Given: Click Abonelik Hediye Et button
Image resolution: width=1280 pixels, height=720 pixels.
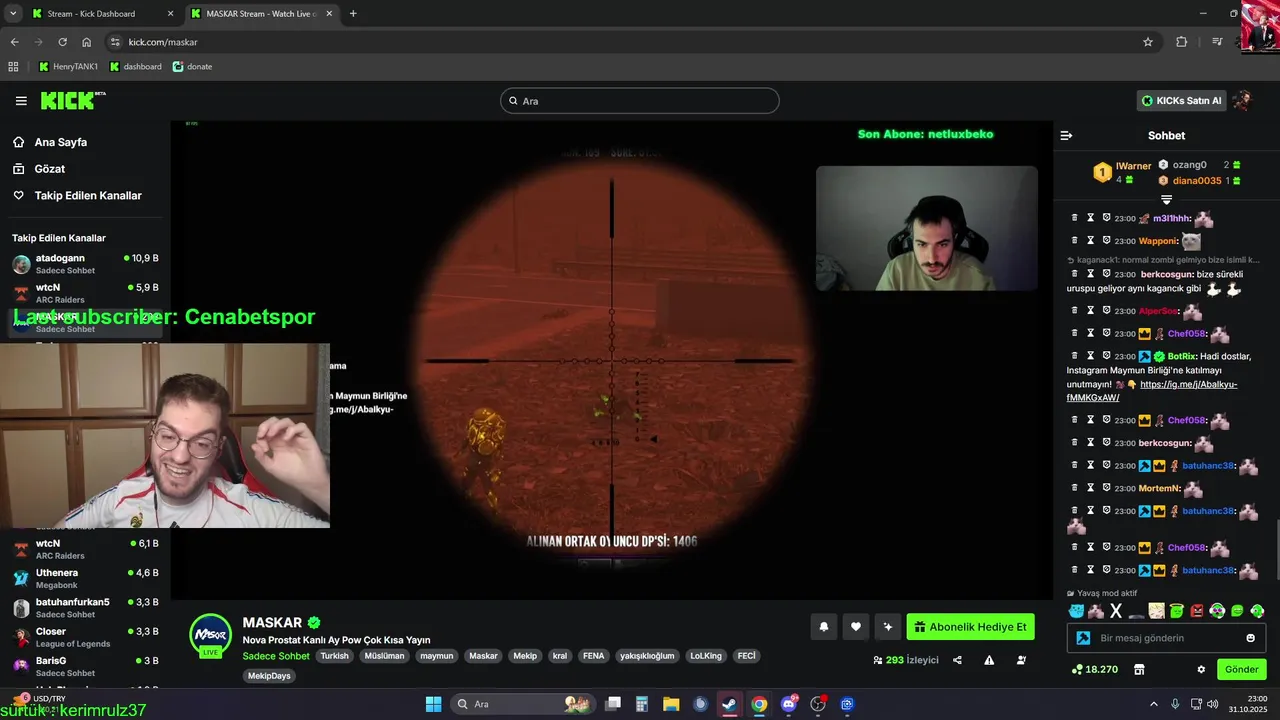Looking at the screenshot, I should [x=970, y=627].
